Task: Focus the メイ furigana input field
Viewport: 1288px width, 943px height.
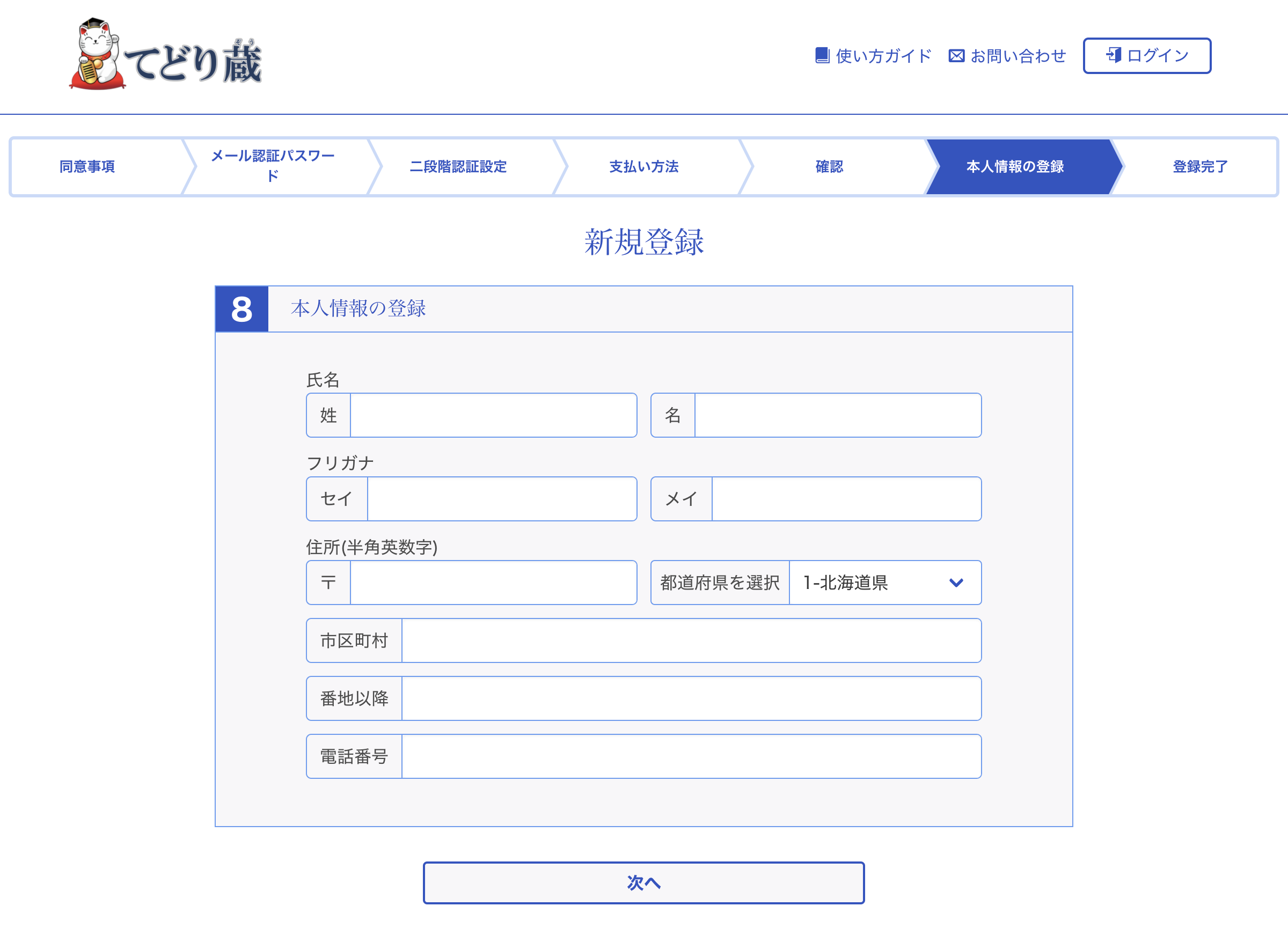Action: coord(846,499)
